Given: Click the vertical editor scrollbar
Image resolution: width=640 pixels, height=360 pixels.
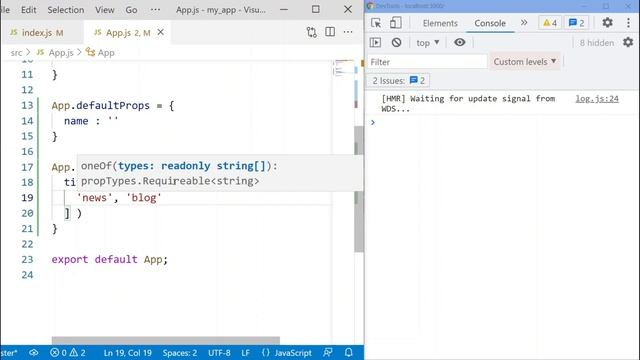Looking at the screenshot, I should point(359,188).
